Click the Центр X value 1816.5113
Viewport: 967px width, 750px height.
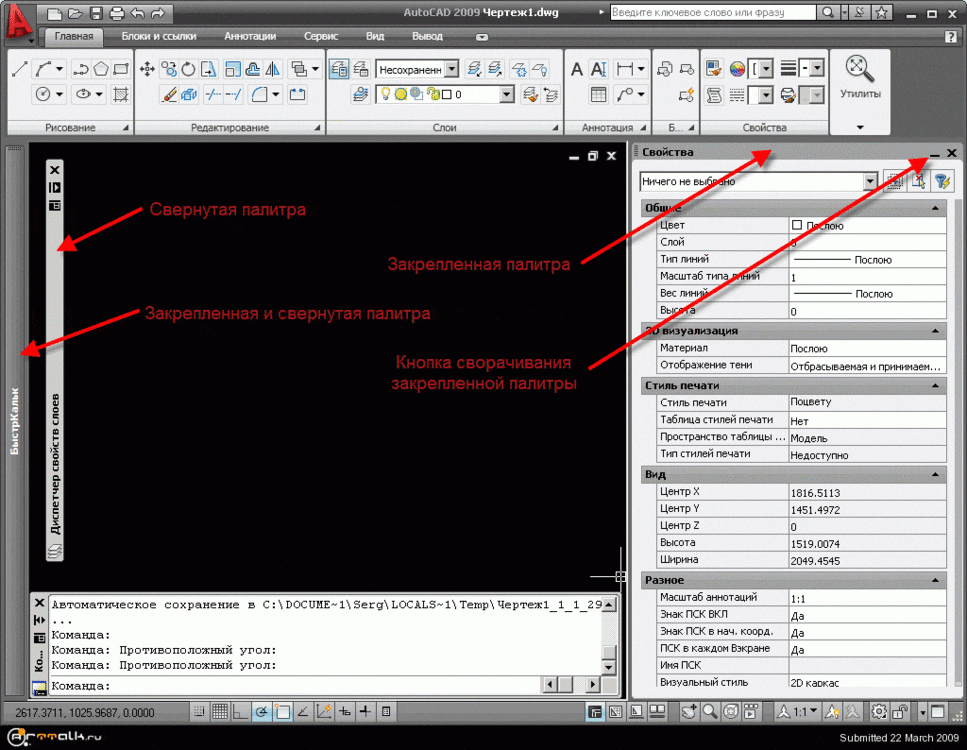[x=867, y=492]
